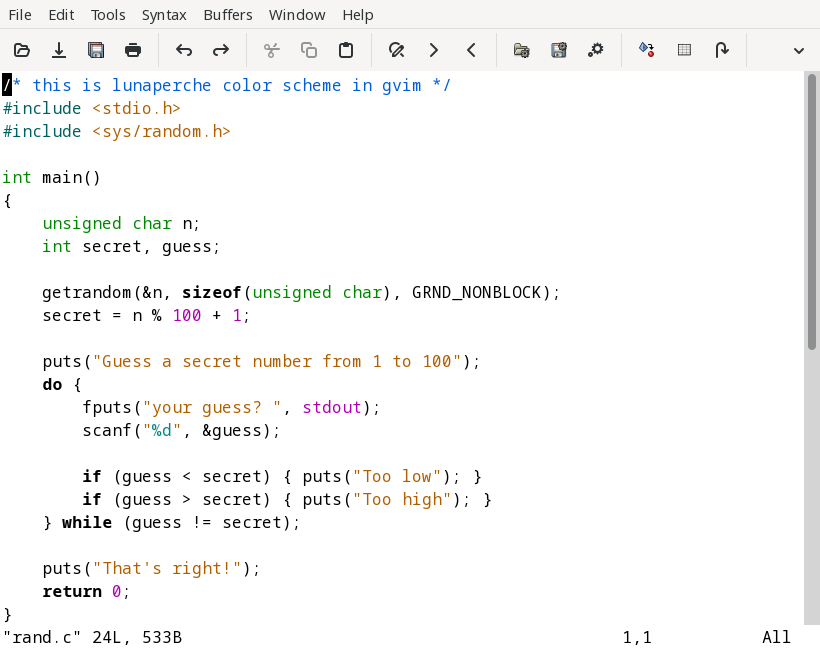This screenshot has width=820, height=650.
Task: Click the Save all files floppy icon
Action: 96,50
